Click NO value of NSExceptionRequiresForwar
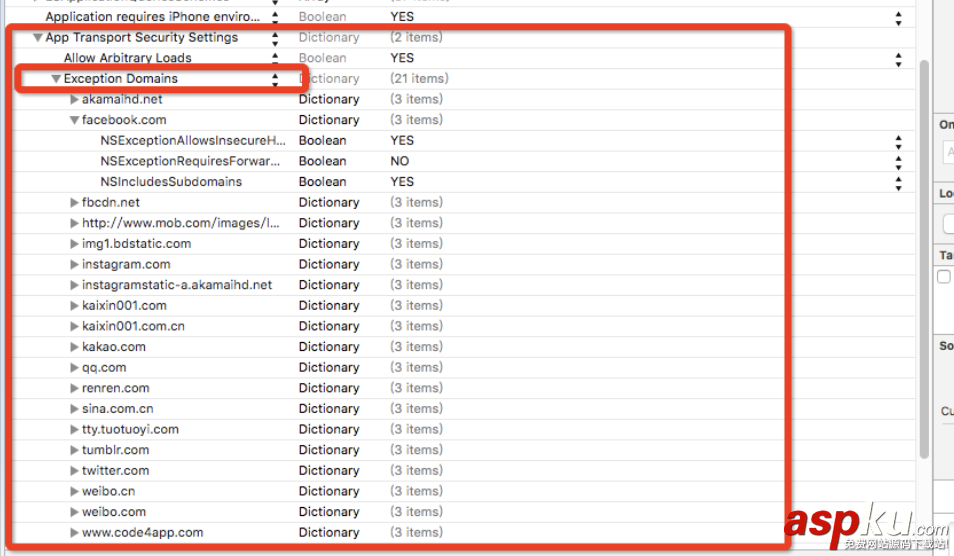This screenshot has height=556, width=954. tap(400, 161)
